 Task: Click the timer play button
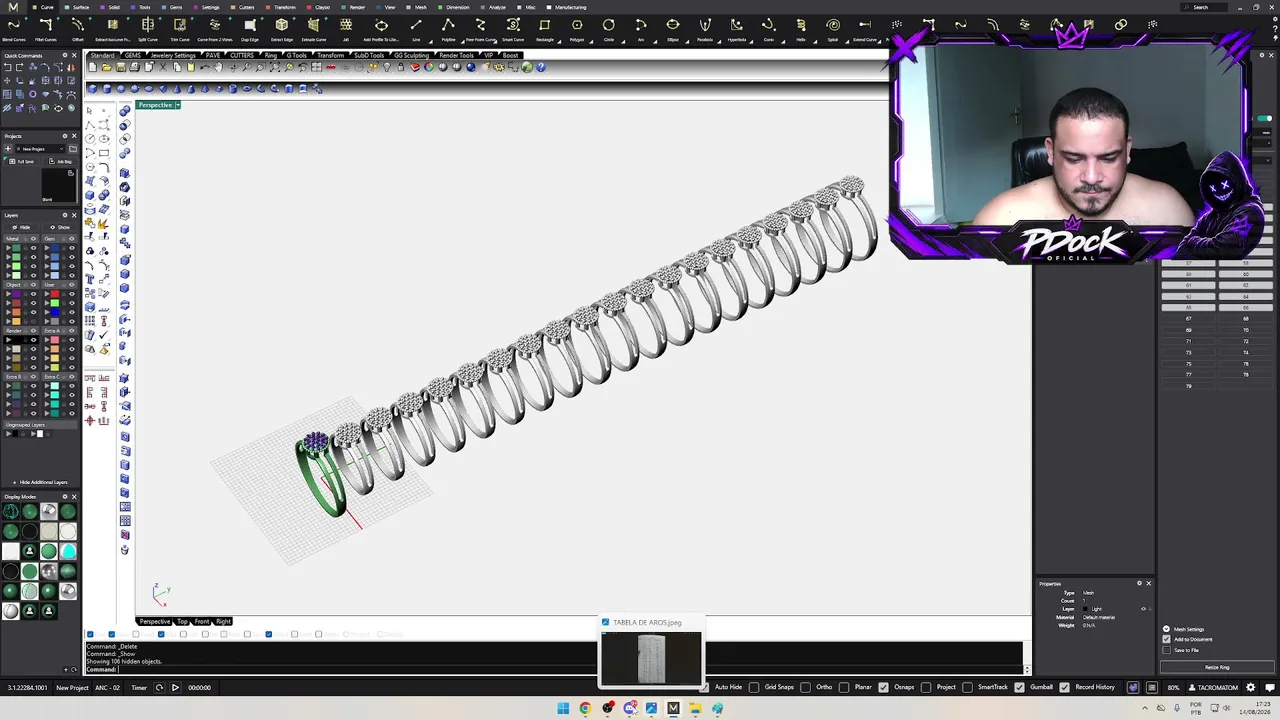pyautogui.click(x=175, y=688)
